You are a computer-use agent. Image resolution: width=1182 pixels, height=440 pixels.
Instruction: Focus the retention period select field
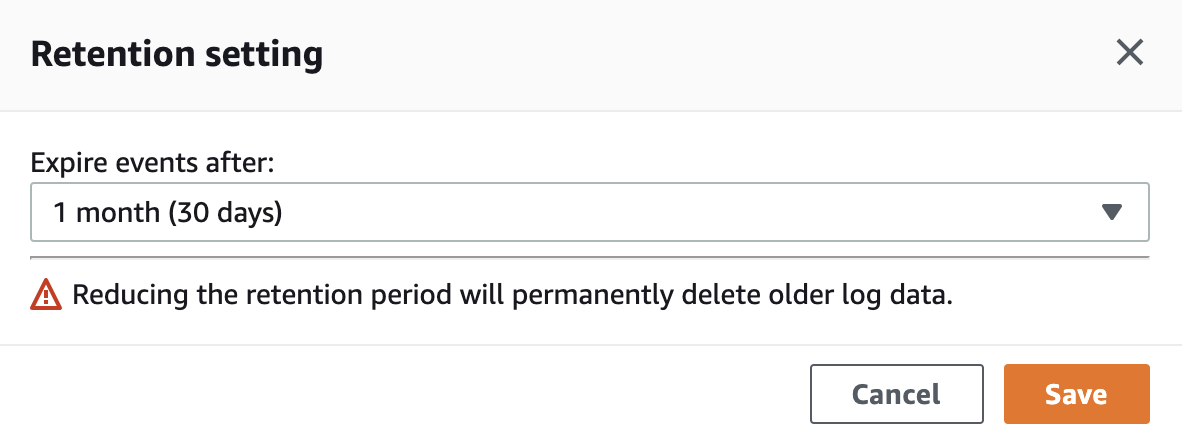589,212
